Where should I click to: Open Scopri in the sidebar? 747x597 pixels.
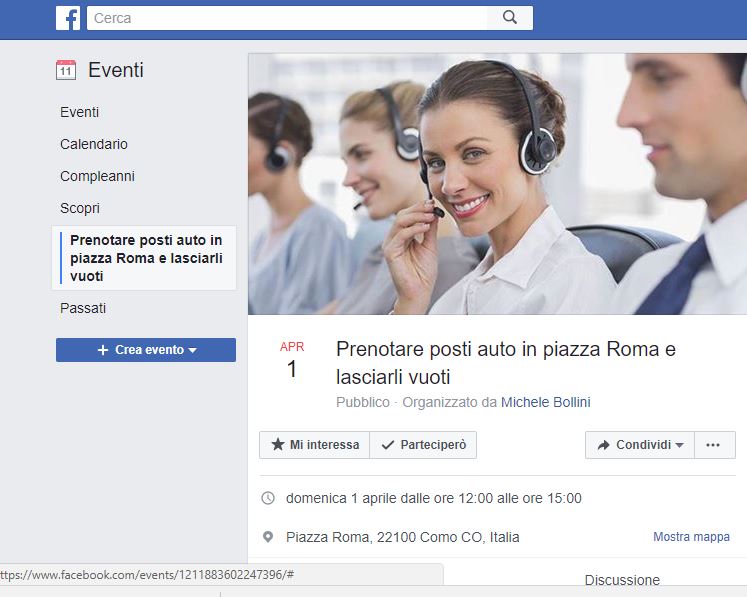click(x=80, y=208)
